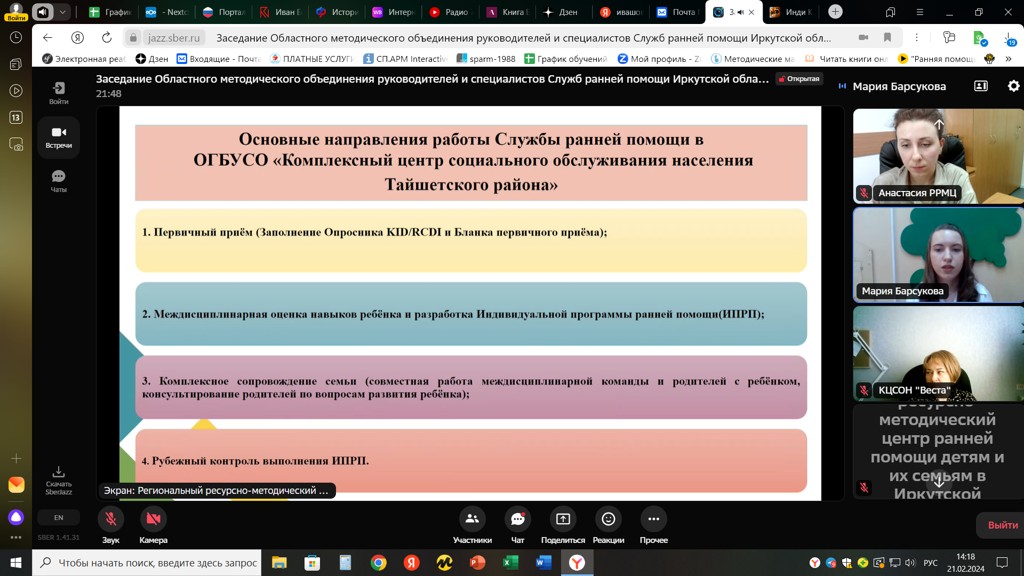The height and width of the screenshot is (576, 1024).
Task: Turn on the Камера video toggle
Action: pyautogui.click(x=153, y=520)
